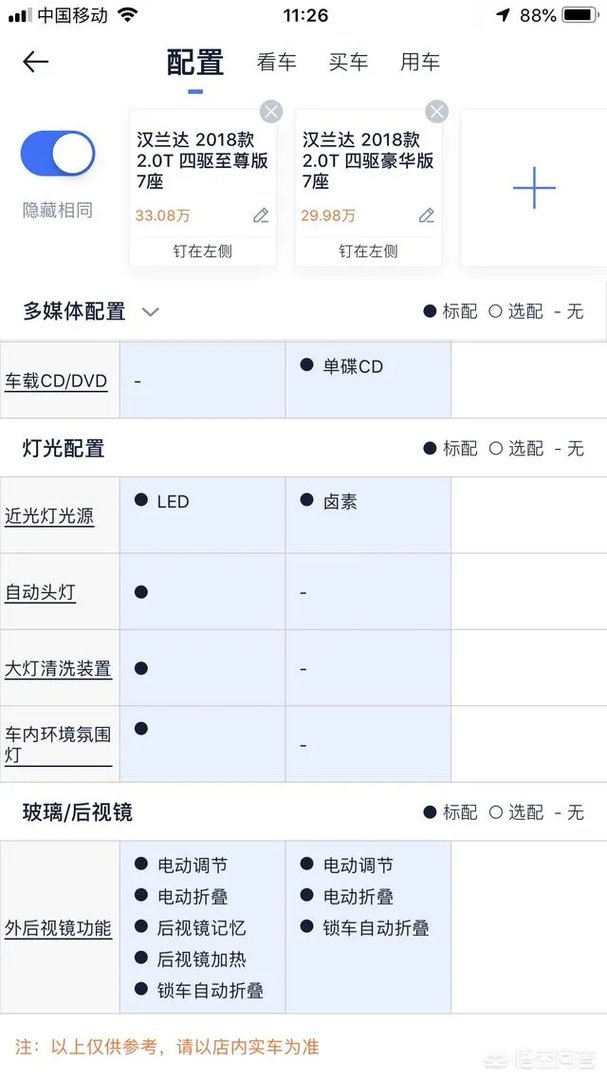Open the 买车 tab
Image resolution: width=607 pixels, height=1080 pixels.
(349, 61)
